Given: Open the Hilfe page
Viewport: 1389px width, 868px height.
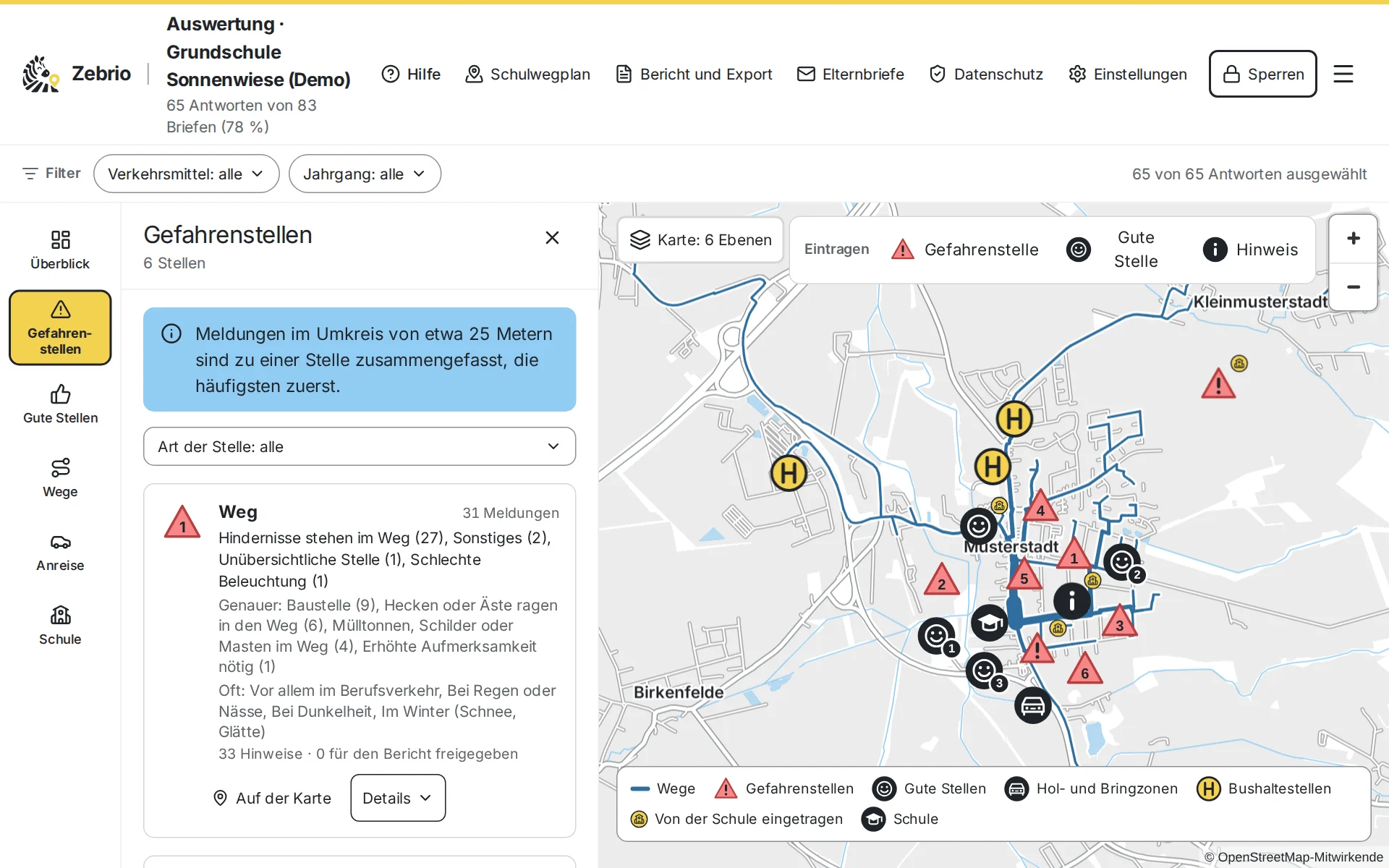Looking at the screenshot, I should 411,74.
